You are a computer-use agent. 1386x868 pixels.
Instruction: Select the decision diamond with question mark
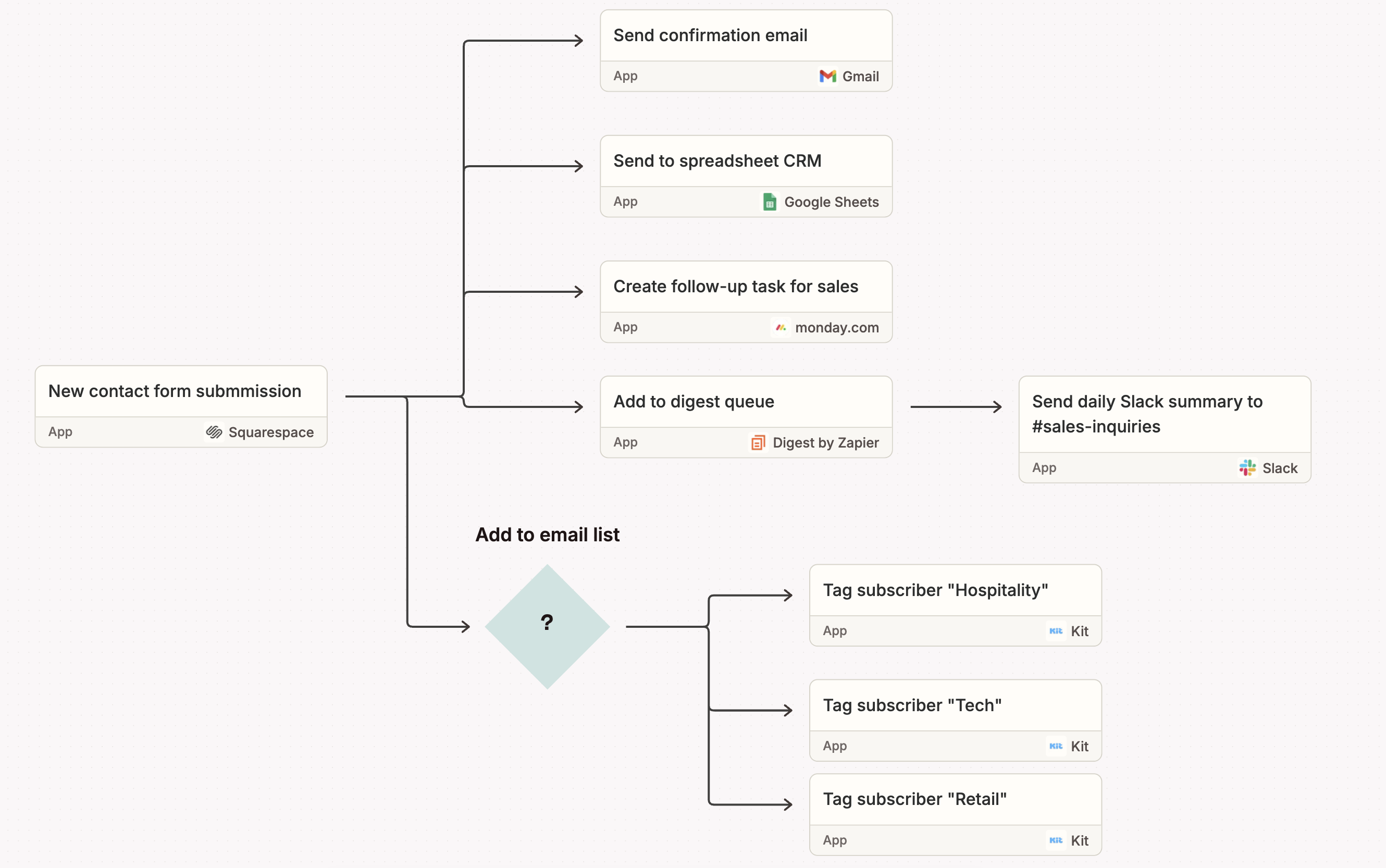click(x=547, y=626)
